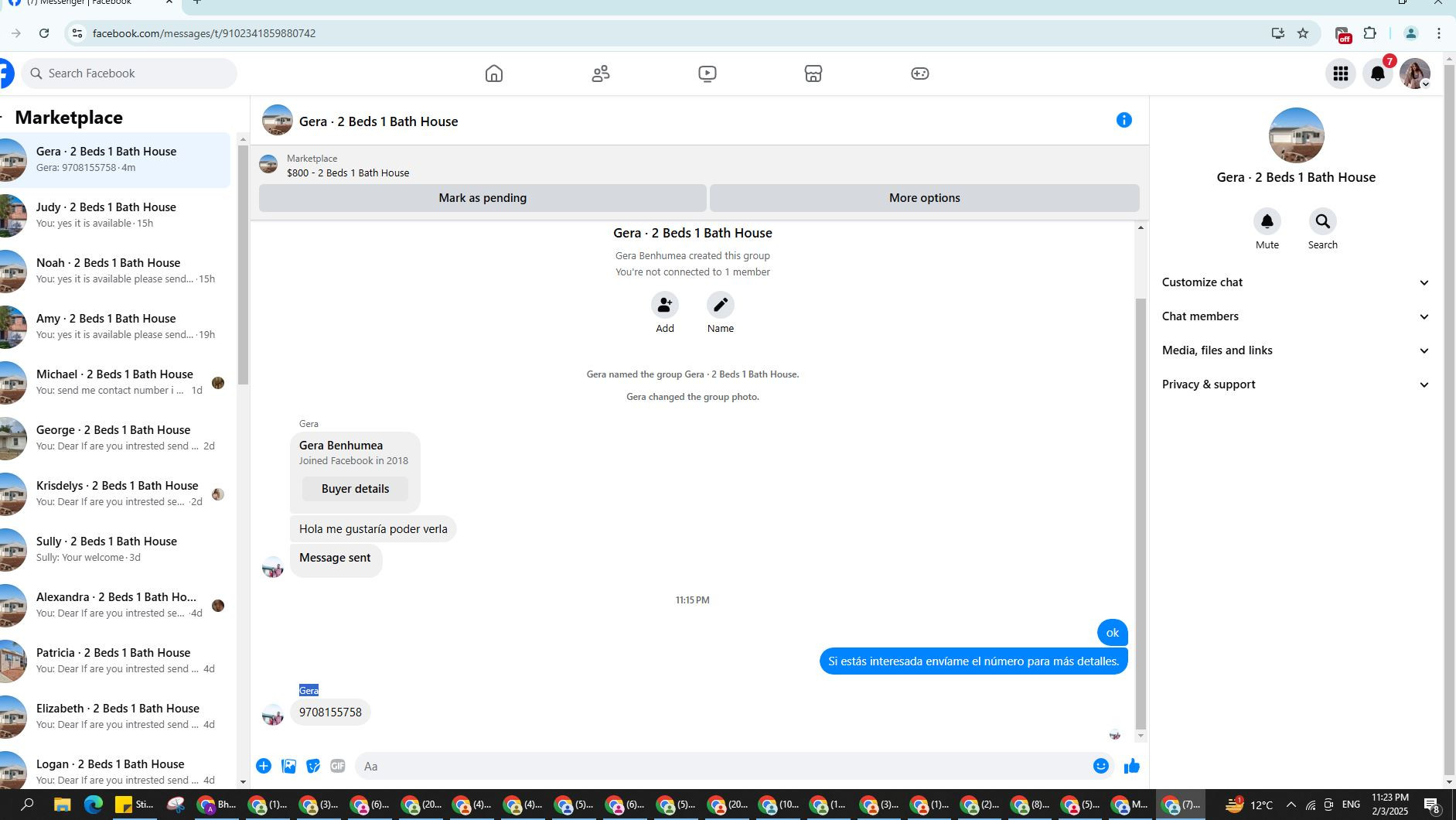The image size is (1456, 820).
Task: Mute this conversation with the bell icon
Action: (x=1267, y=221)
